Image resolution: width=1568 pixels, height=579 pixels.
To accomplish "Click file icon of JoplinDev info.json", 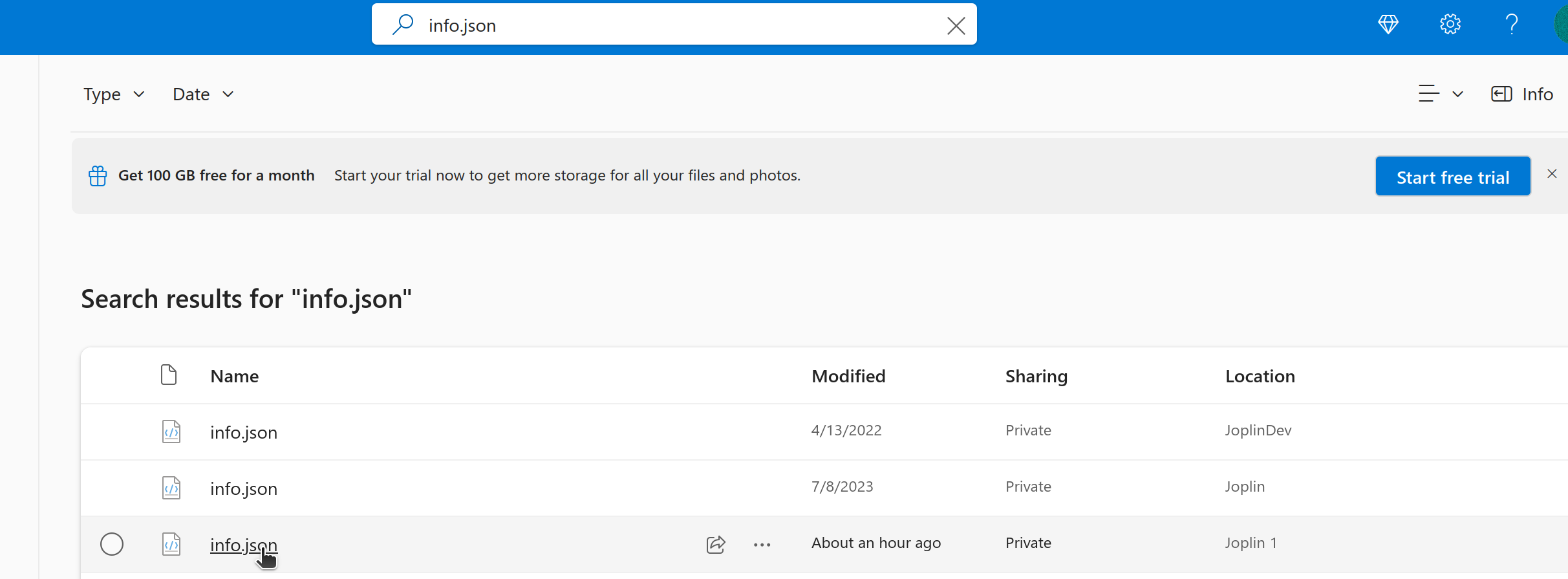I will pos(171,432).
